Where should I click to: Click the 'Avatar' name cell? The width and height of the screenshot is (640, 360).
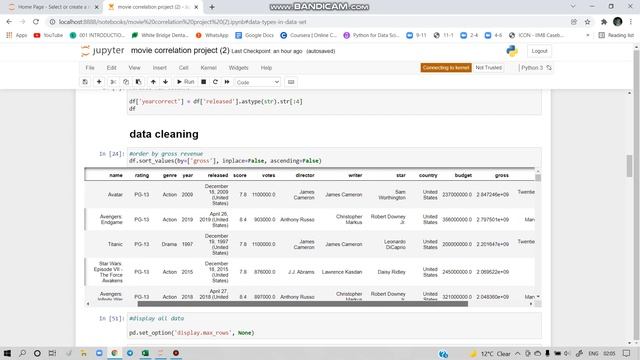click(x=115, y=195)
